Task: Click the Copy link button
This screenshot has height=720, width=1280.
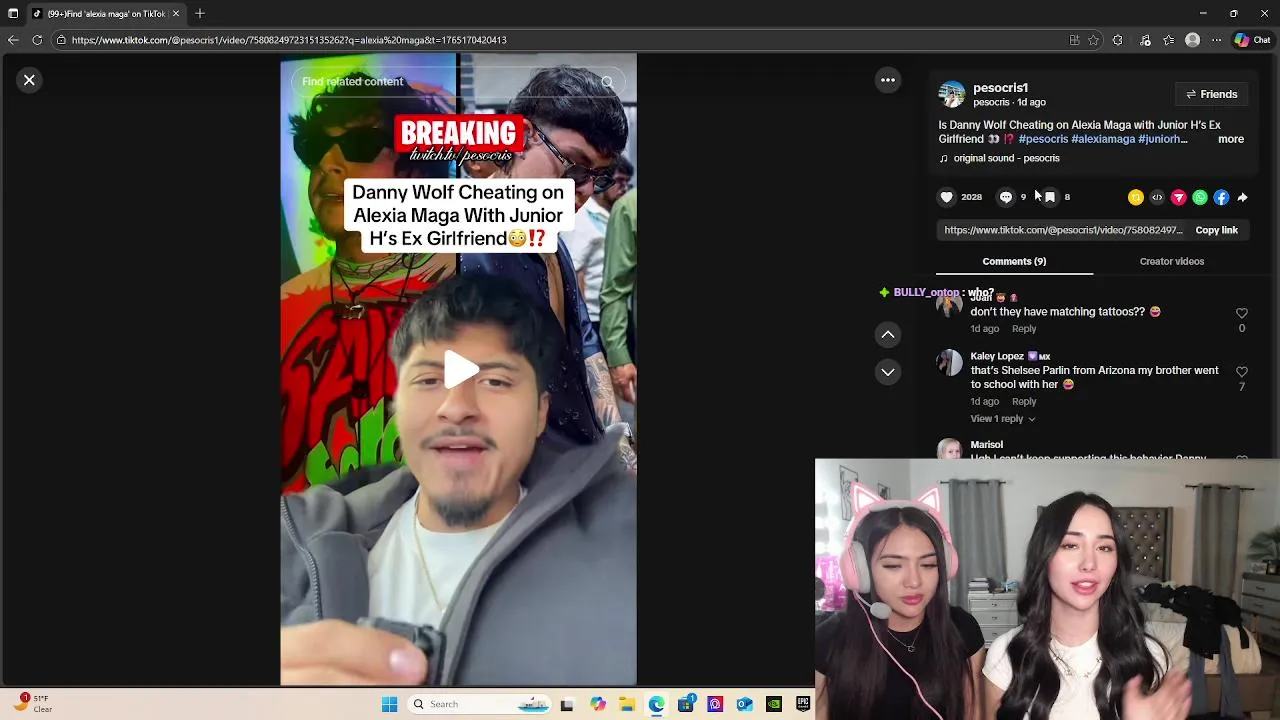Action: click(1216, 230)
